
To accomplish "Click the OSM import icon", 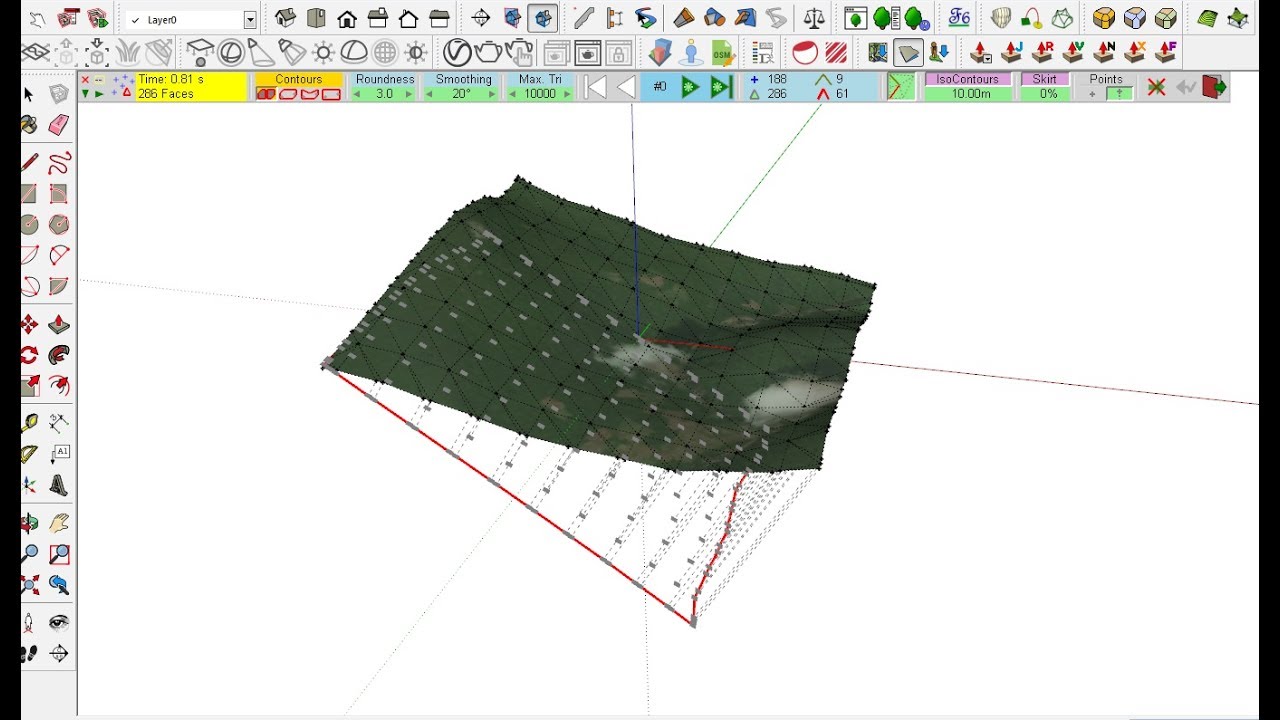I will [721, 54].
